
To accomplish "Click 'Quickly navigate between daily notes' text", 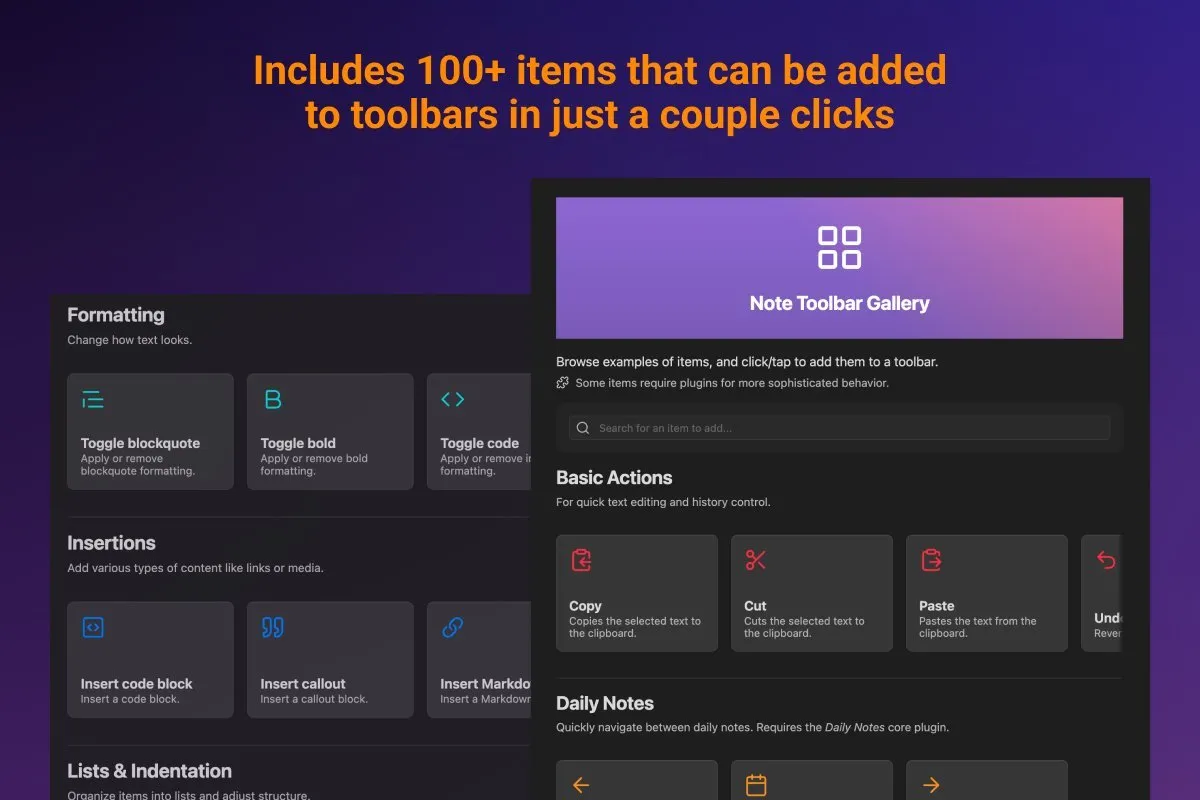I will pos(752,728).
